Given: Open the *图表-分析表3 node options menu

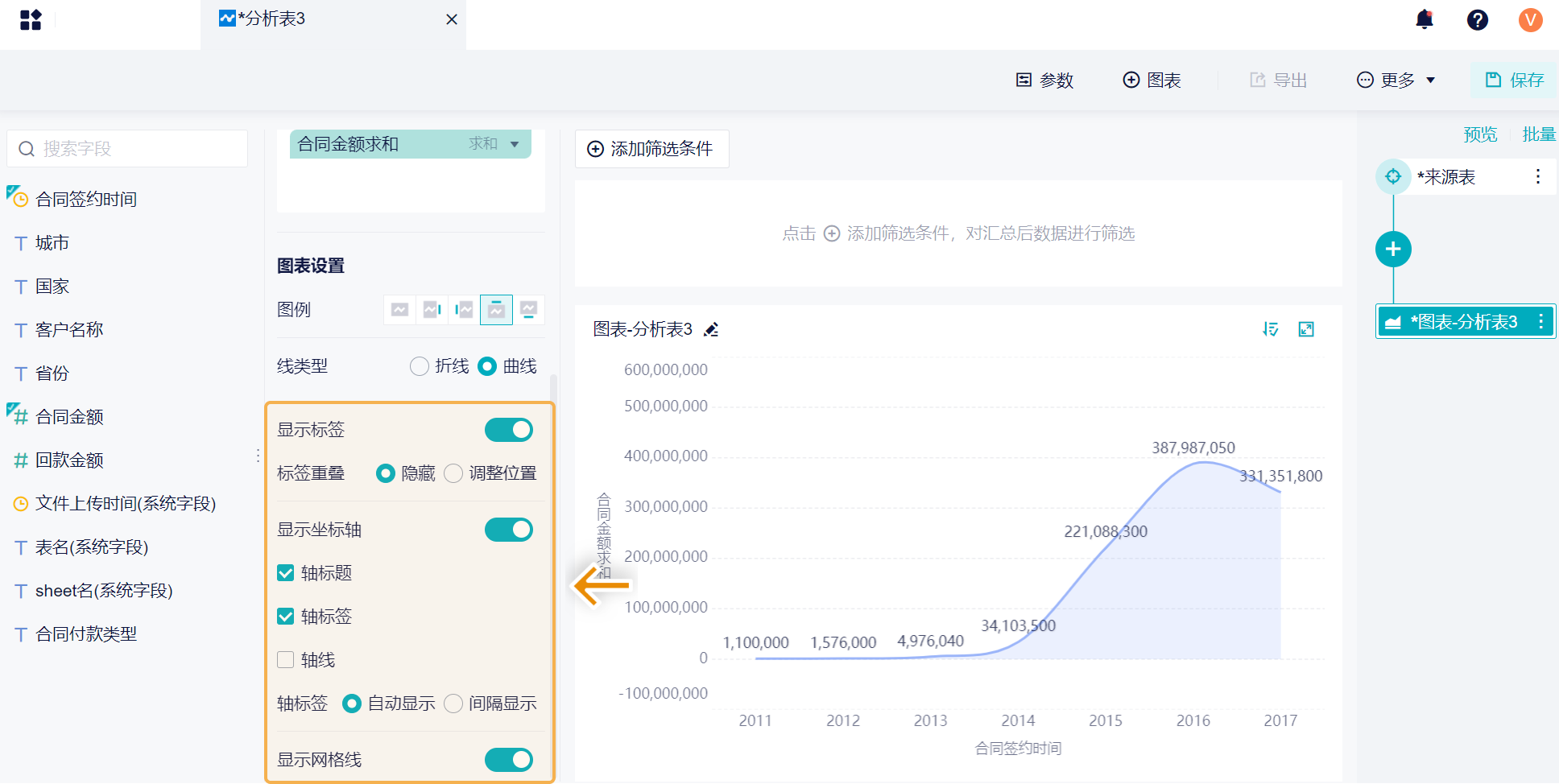Looking at the screenshot, I should 1541,322.
